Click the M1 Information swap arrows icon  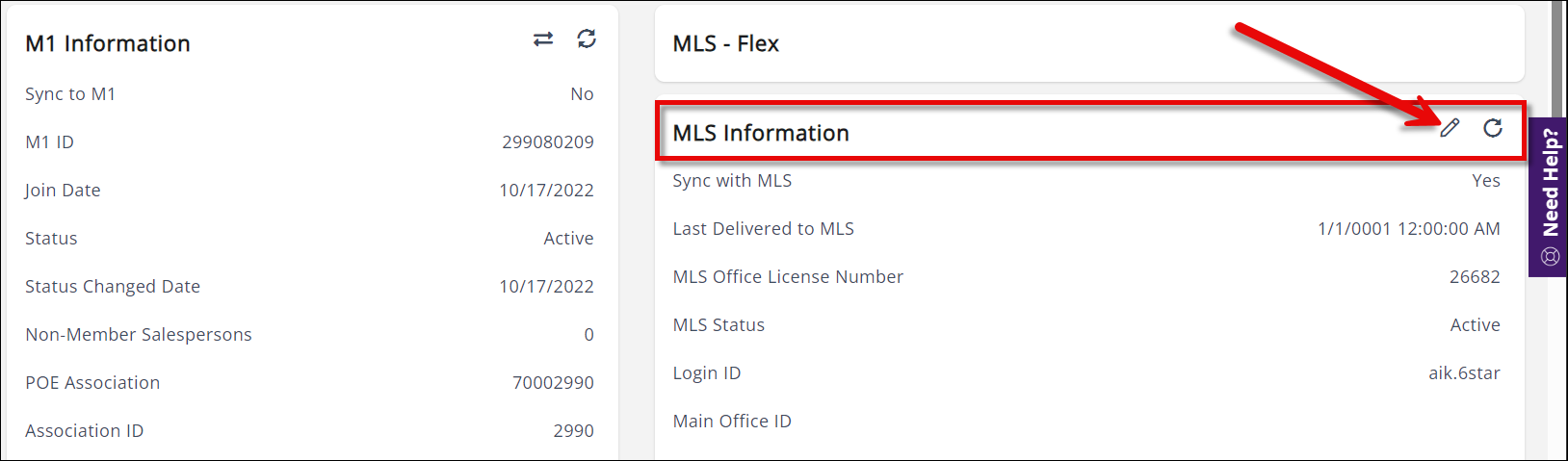(x=543, y=39)
